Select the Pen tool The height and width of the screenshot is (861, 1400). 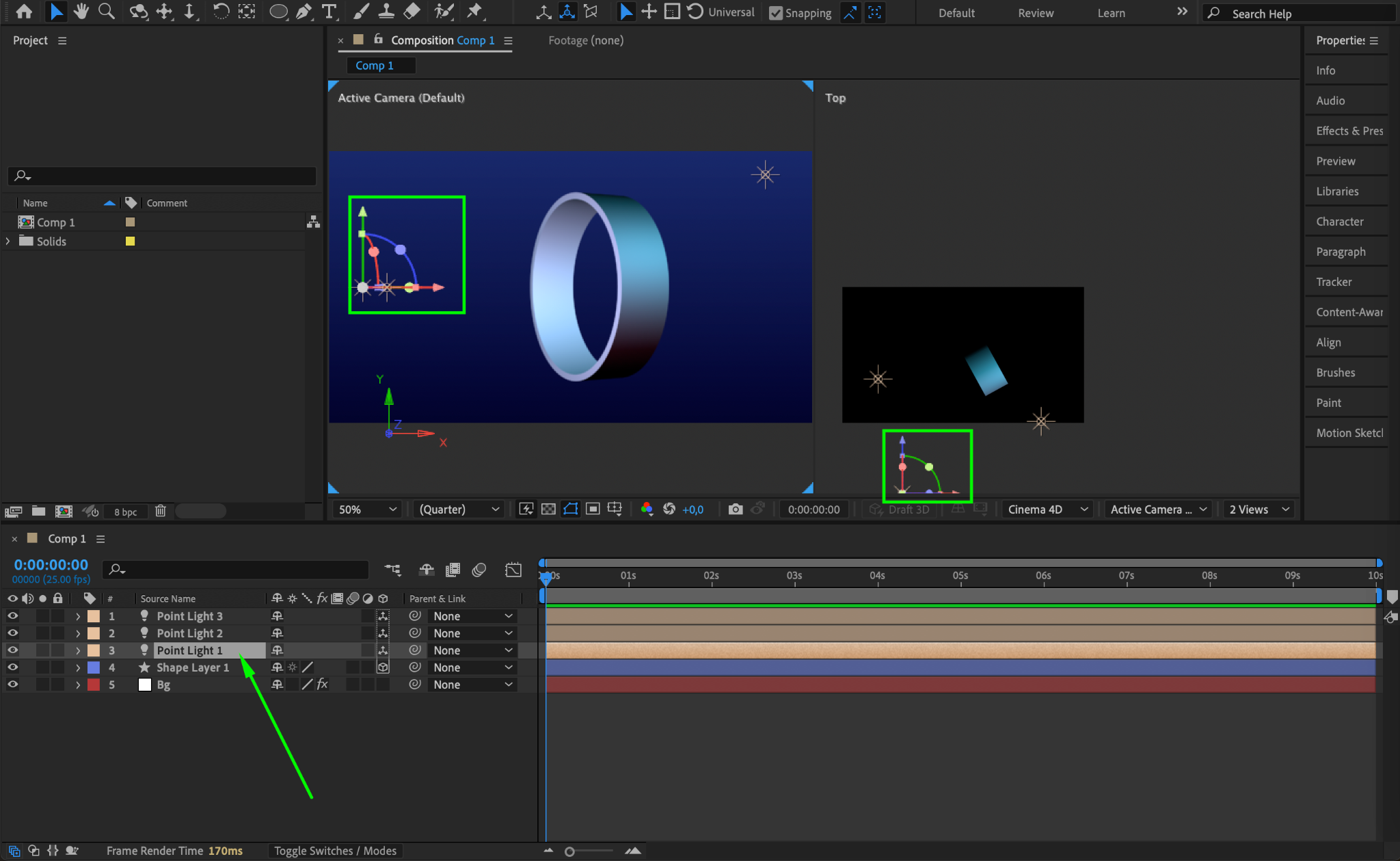tap(304, 11)
